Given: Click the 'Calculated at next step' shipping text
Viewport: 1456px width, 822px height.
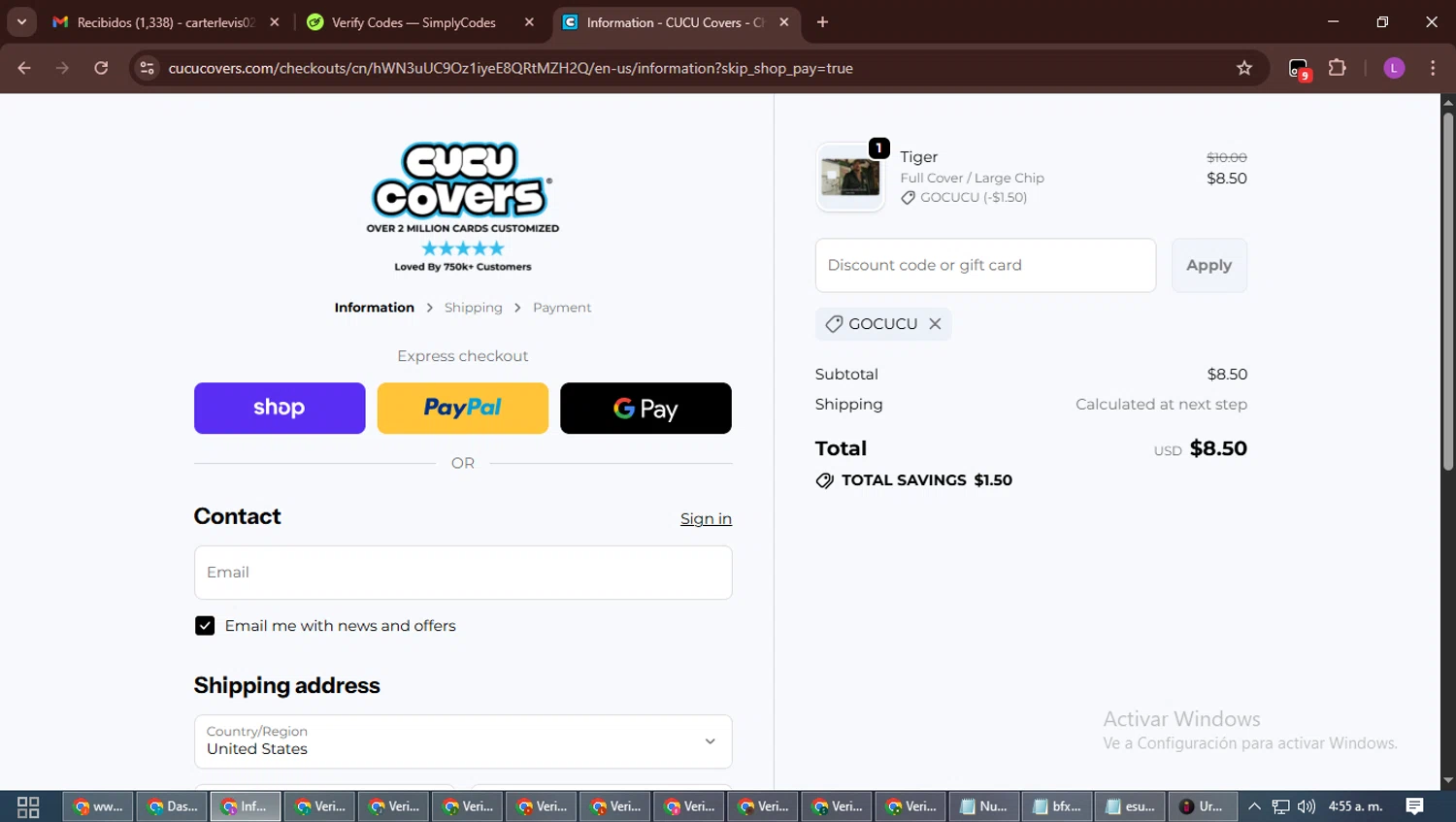Looking at the screenshot, I should tap(1161, 405).
